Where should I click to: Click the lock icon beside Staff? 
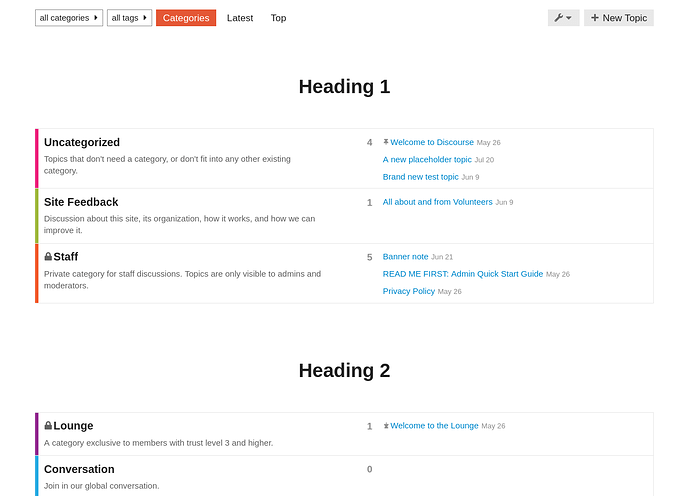coord(48,256)
